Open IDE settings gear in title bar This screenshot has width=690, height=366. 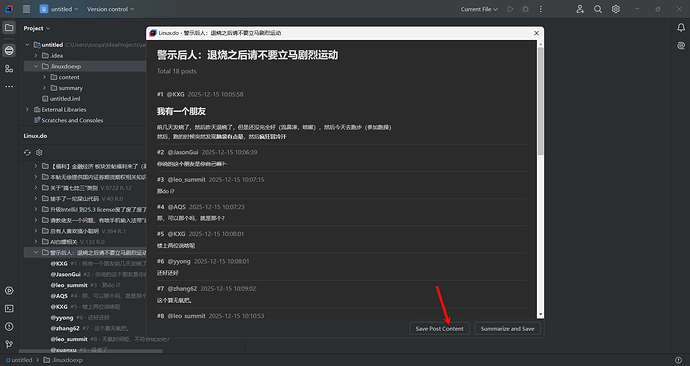click(616, 9)
